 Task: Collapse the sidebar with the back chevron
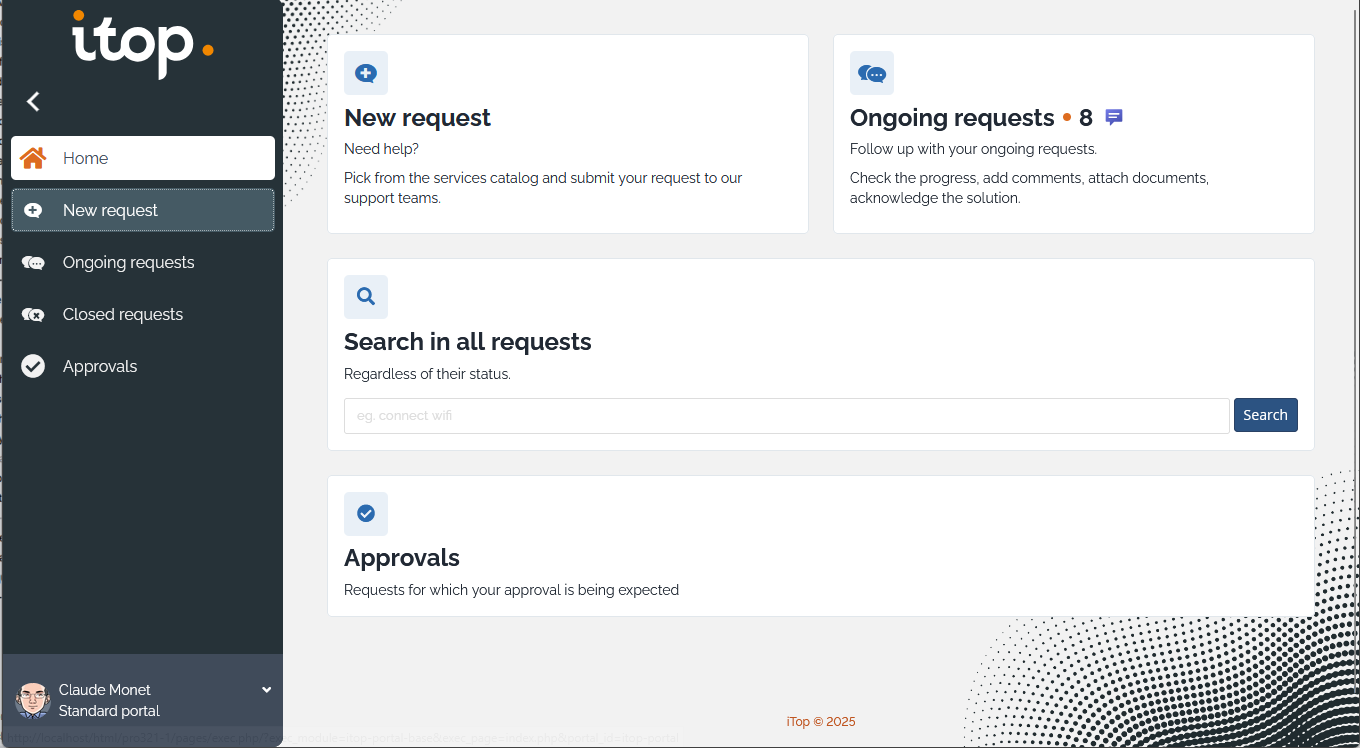33,101
